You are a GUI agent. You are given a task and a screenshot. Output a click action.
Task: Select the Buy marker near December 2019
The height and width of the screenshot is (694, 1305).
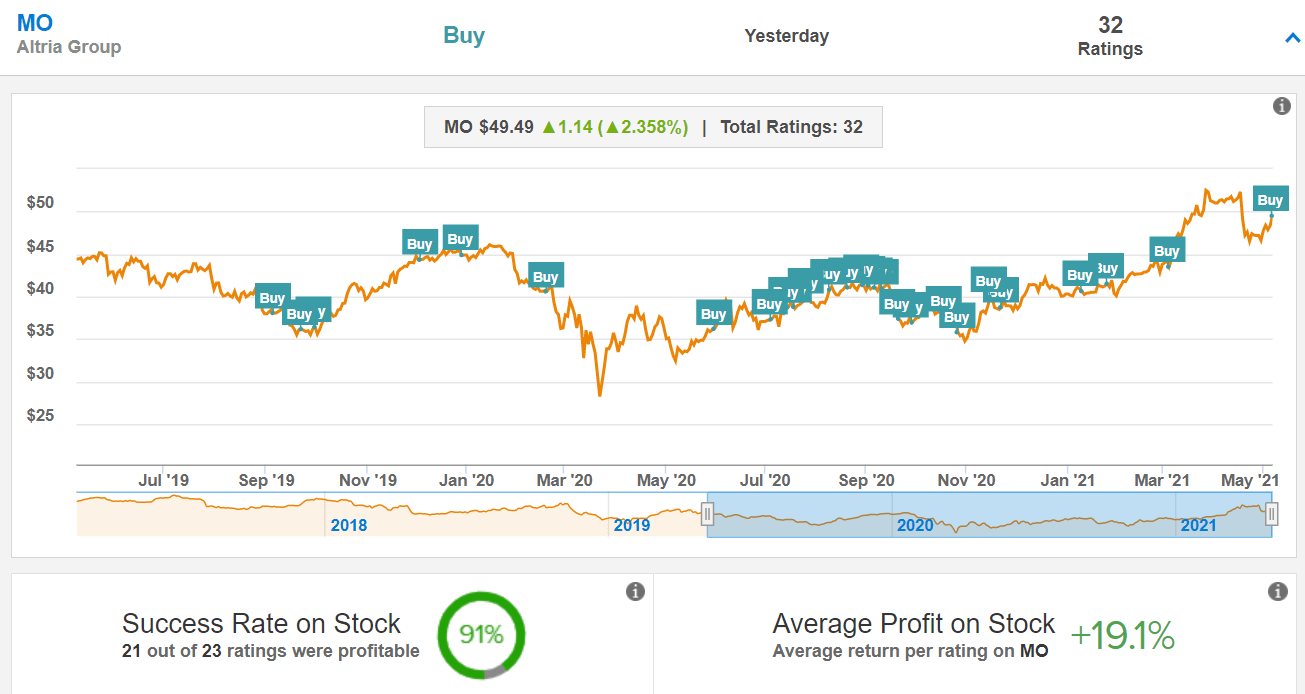click(420, 244)
